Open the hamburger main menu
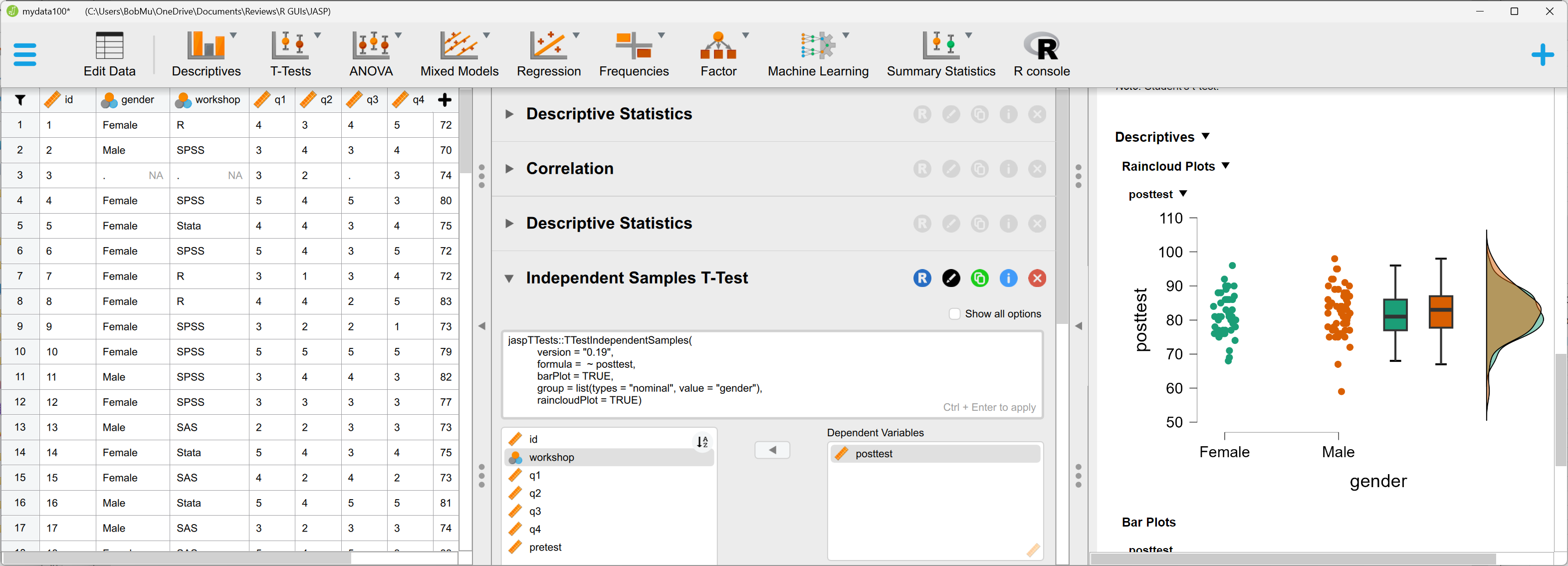Viewport: 1568px width, 566px height. 25,53
